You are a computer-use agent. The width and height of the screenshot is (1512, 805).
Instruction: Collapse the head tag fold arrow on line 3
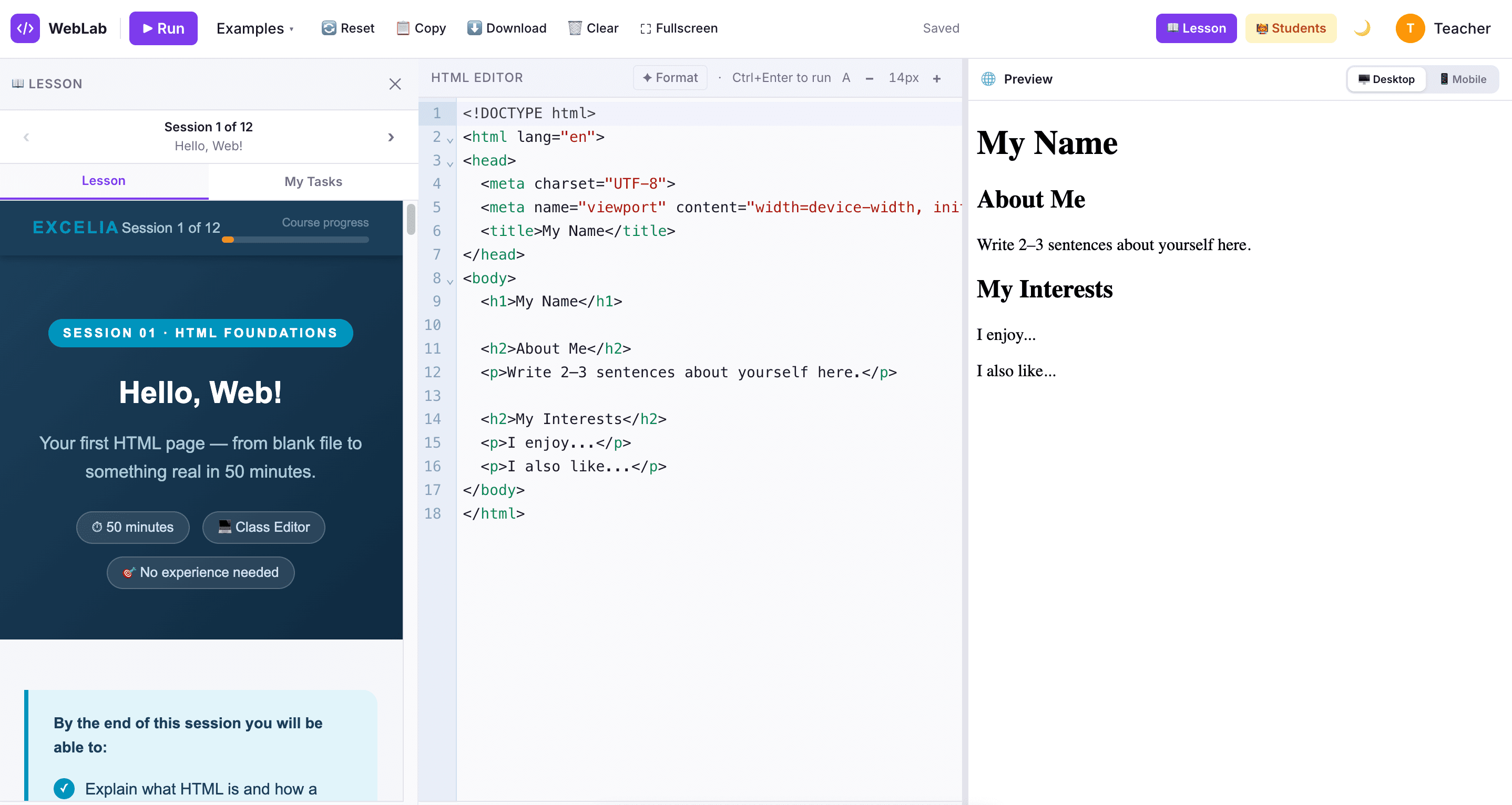point(450,164)
